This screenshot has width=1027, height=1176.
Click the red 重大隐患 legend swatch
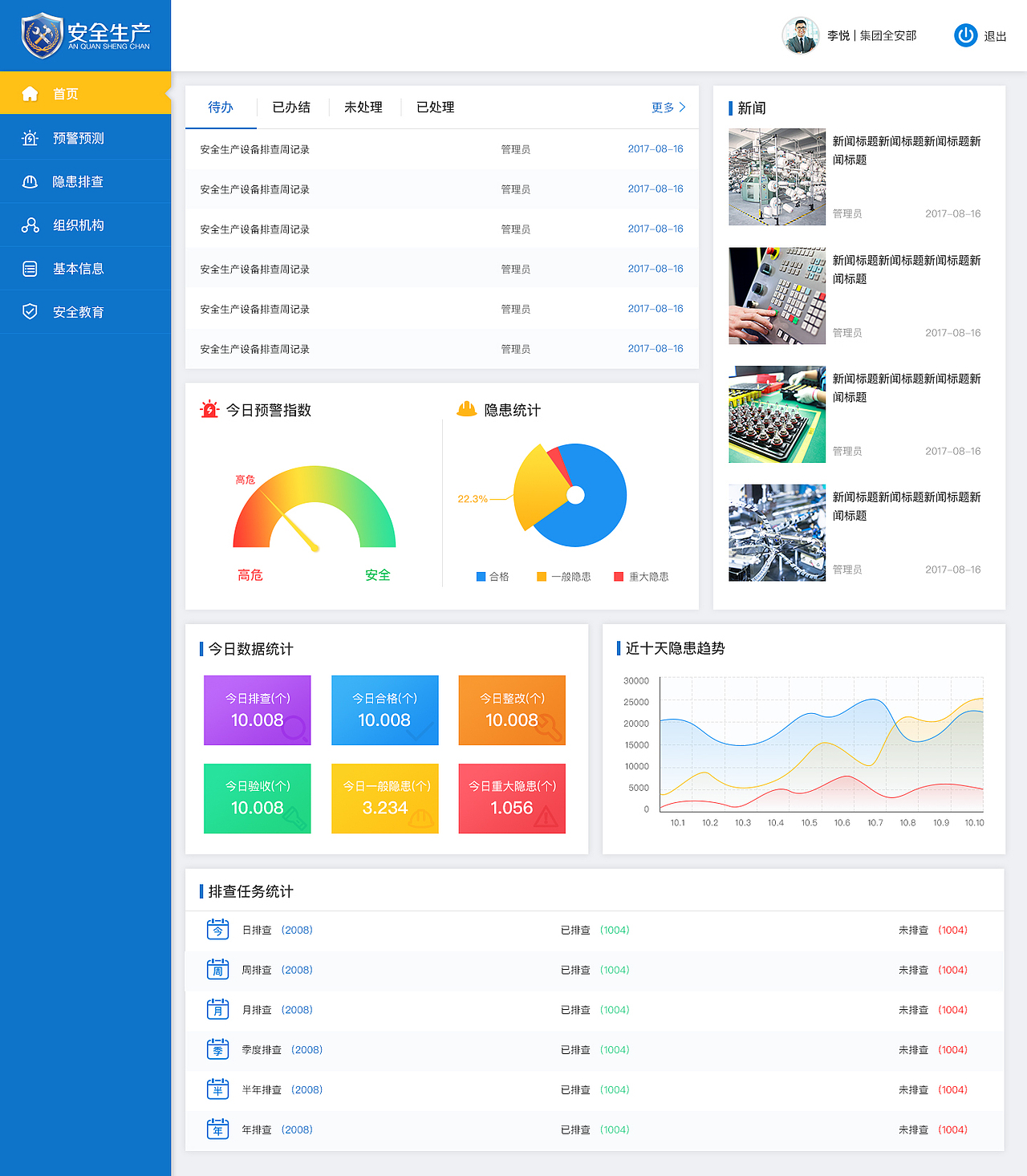619,577
